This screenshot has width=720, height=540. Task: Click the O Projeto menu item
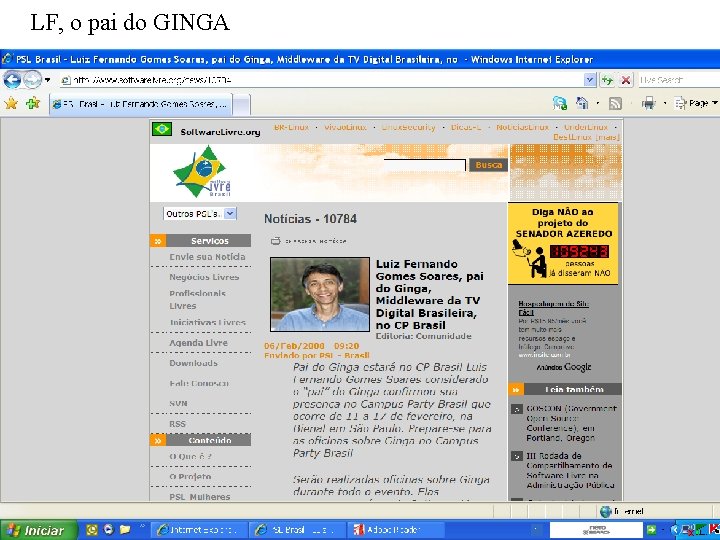[x=190, y=477]
